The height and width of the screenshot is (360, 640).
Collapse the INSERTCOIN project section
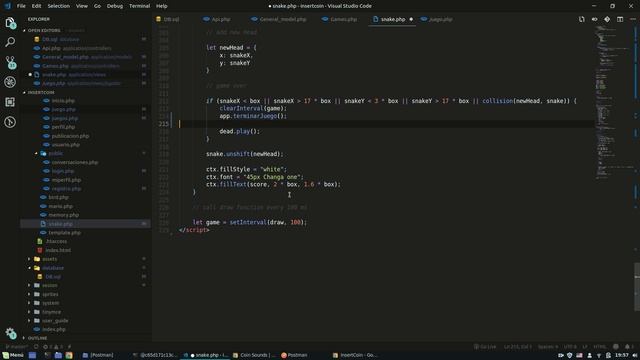pyautogui.click(x=41, y=93)
